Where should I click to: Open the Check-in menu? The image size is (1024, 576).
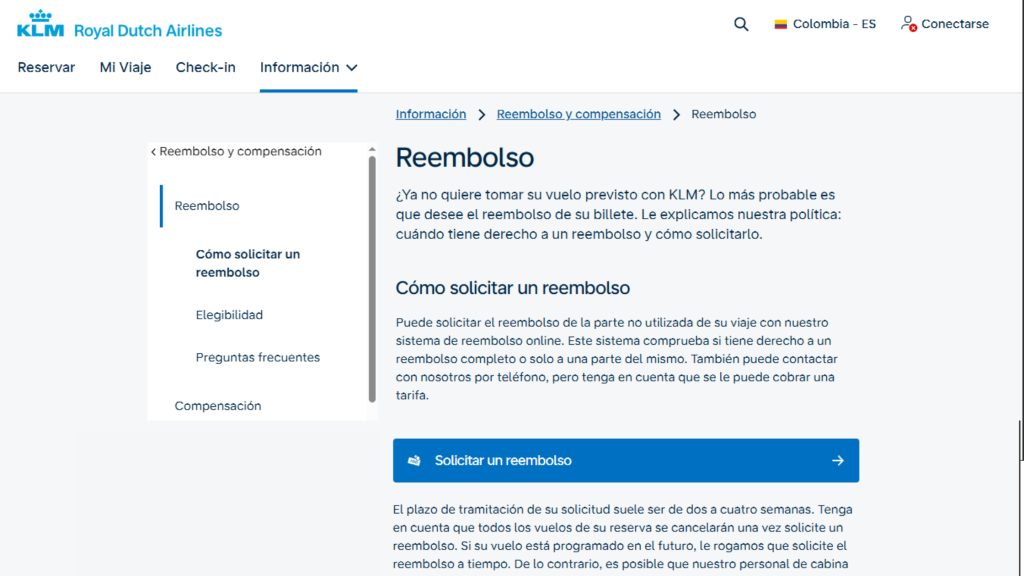pos(206,67)
